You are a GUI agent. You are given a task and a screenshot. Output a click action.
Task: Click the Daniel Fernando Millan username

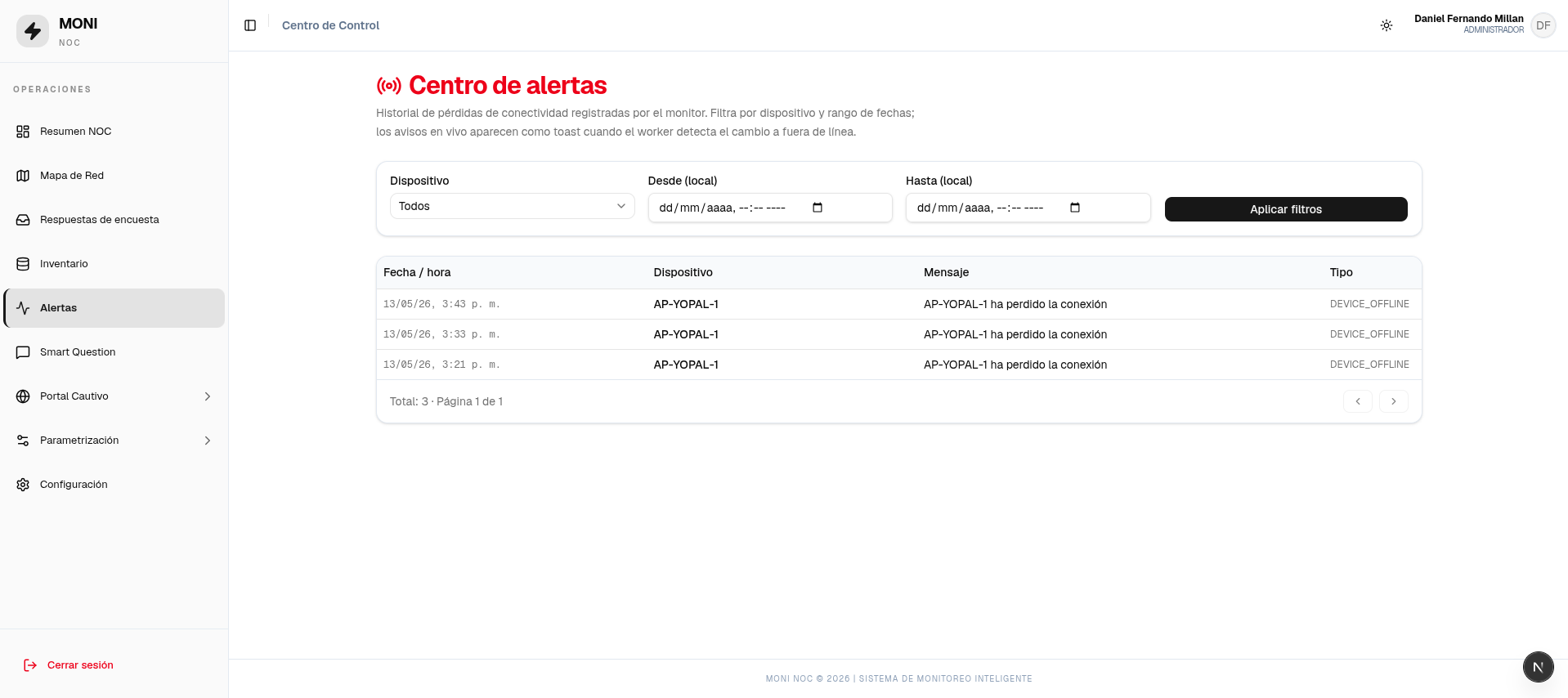pos(1469,19)
